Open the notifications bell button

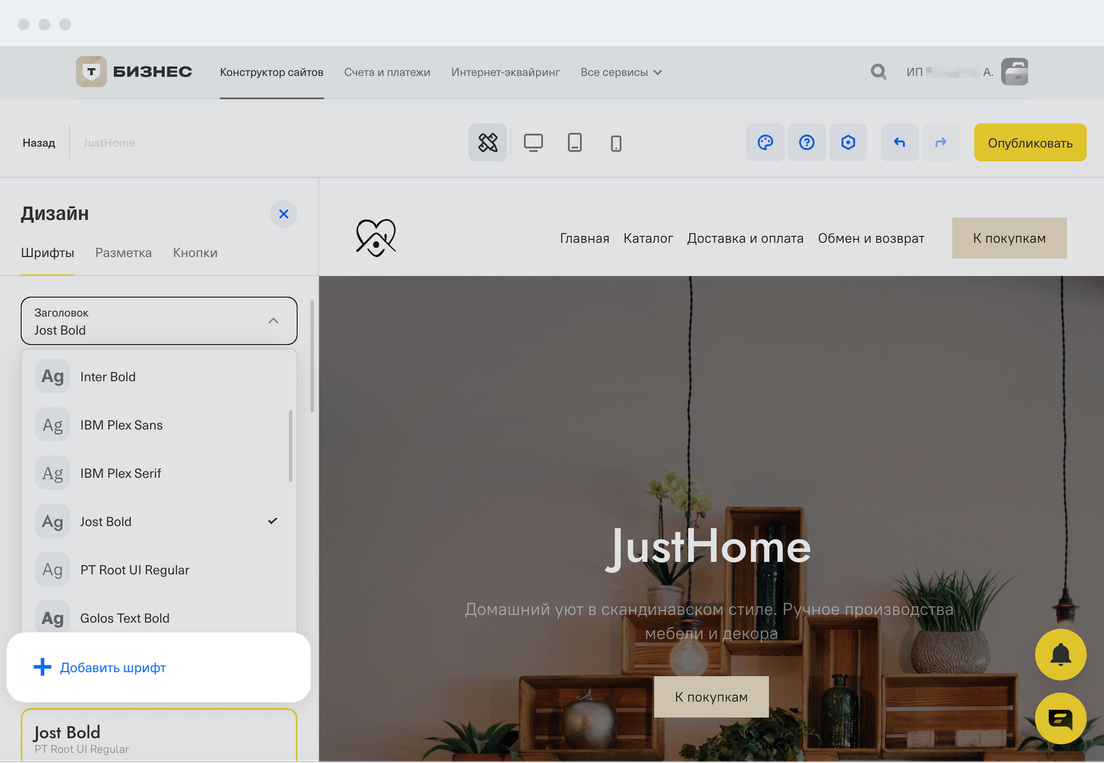(x=1060, y=655)
